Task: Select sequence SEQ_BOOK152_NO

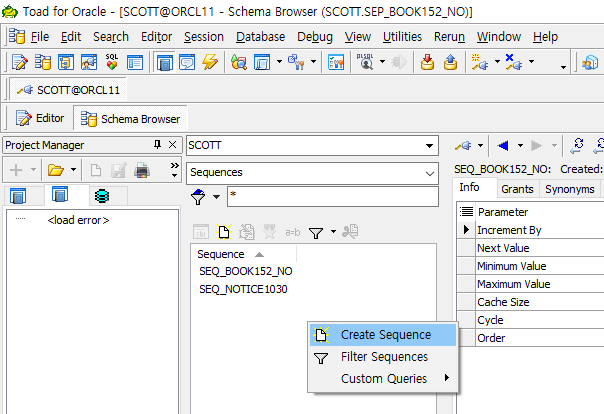Action: (x=246, y=272)
